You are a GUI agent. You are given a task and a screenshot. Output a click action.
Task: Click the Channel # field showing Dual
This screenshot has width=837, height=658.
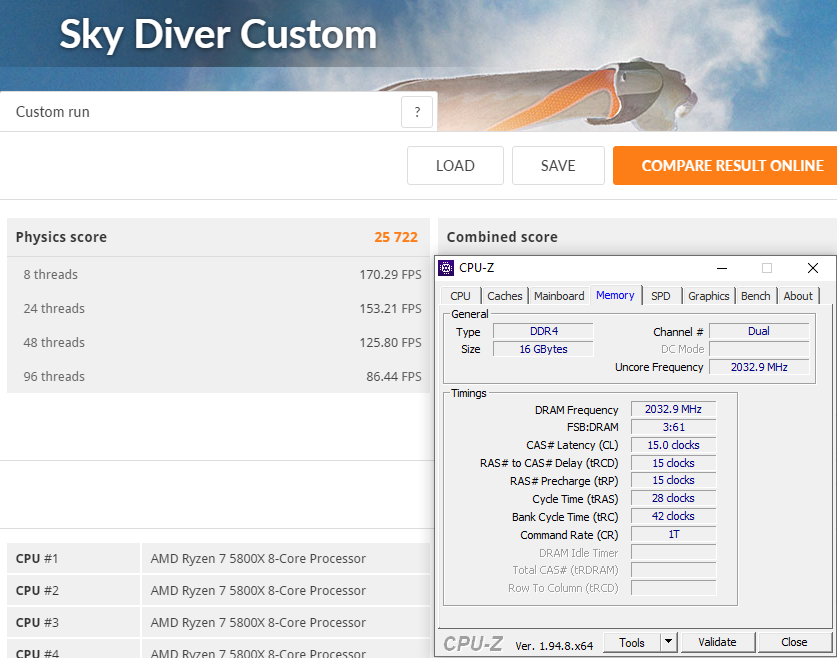[759, 331]
